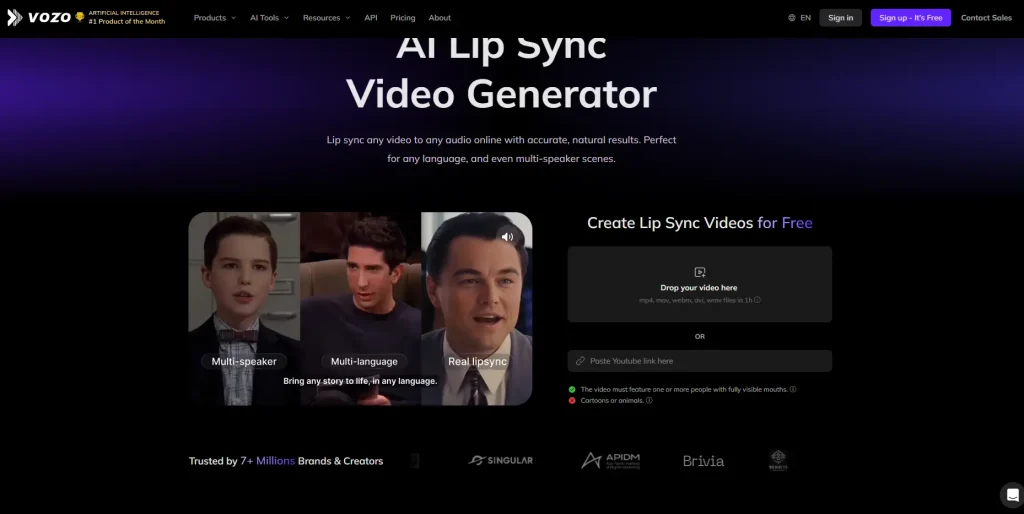
Task: Open the chat support widget icon
Action: pos(1012,494)
